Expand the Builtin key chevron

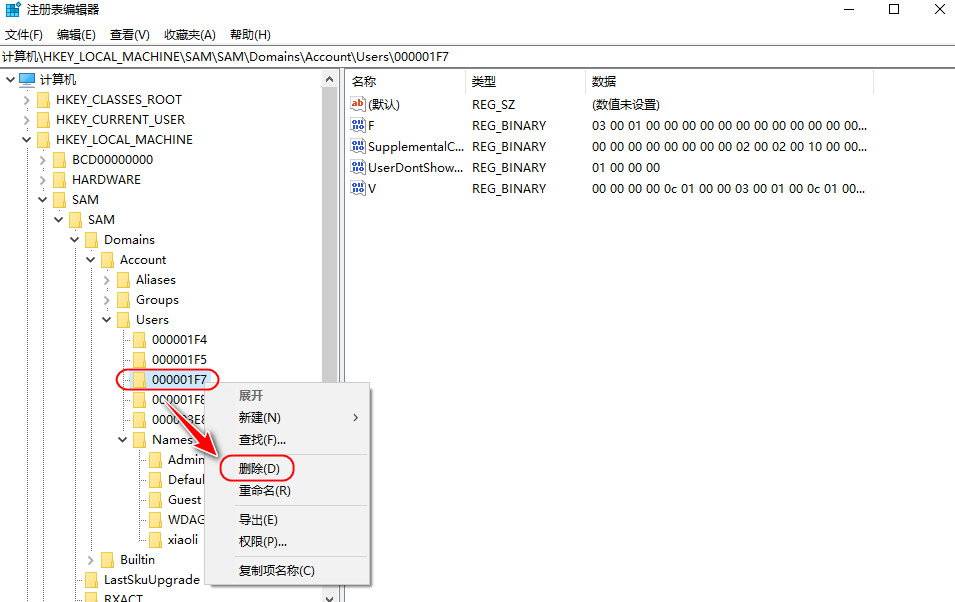pos(90,559)
